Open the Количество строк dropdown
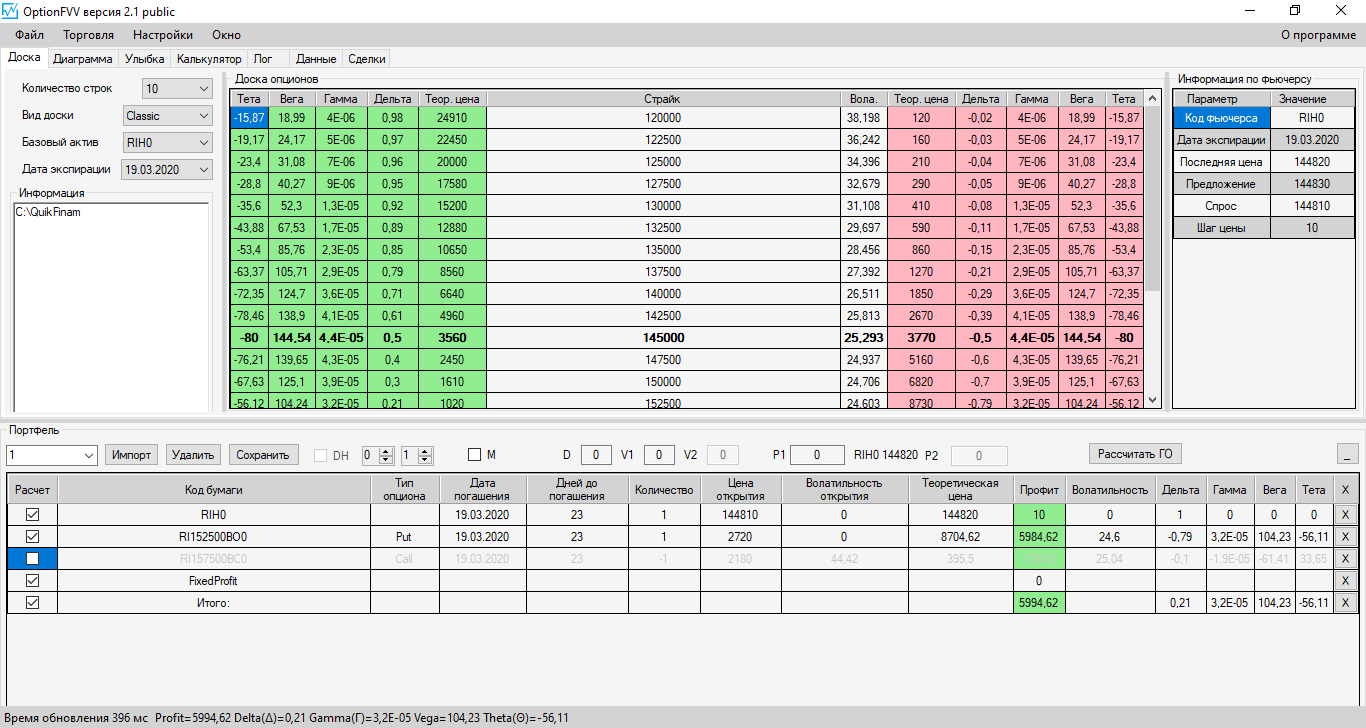The height and width of the screenshot is (728, 1366). [178, 89]
